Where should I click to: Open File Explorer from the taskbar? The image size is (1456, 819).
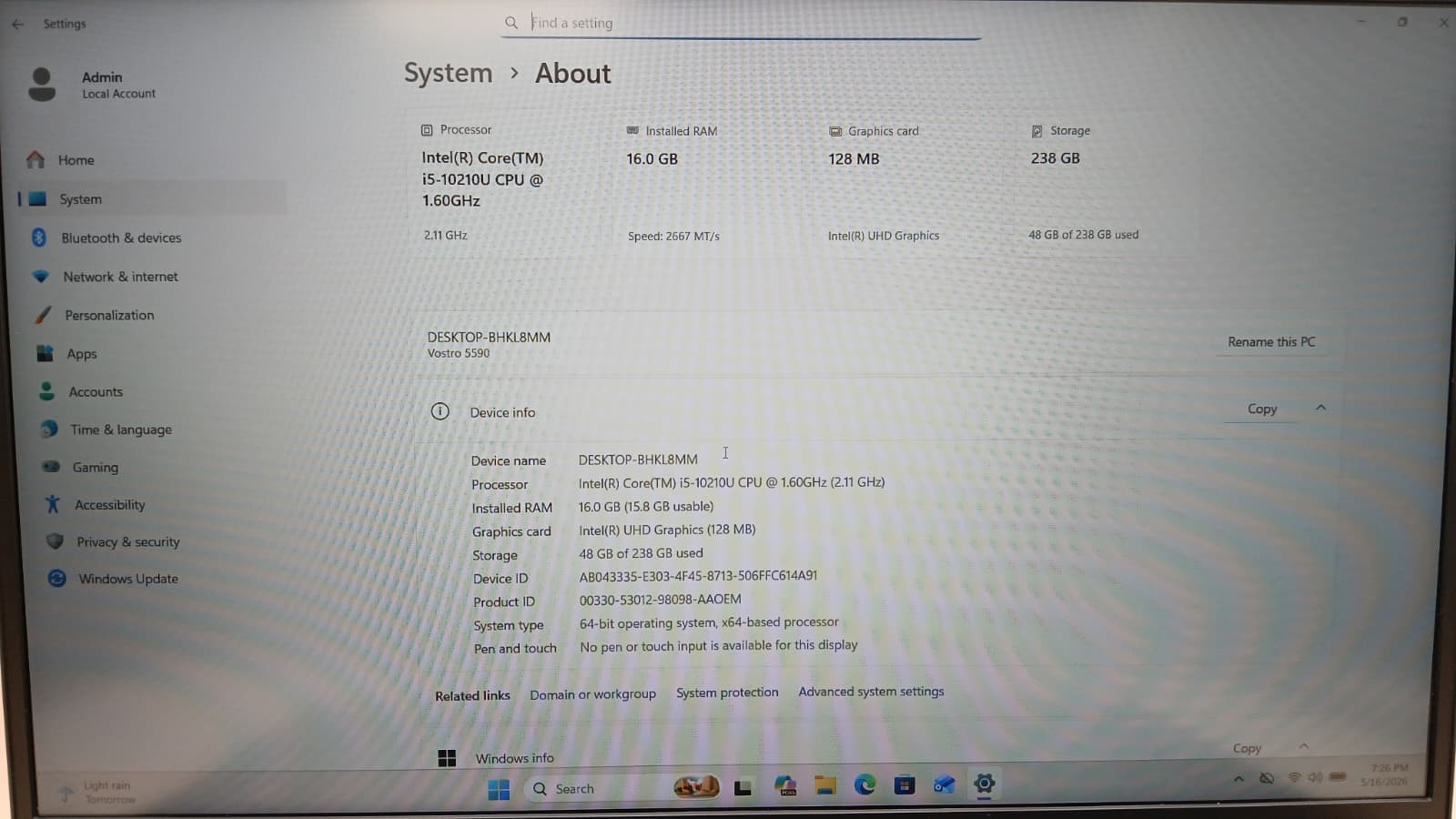click(x=825, y=785)
